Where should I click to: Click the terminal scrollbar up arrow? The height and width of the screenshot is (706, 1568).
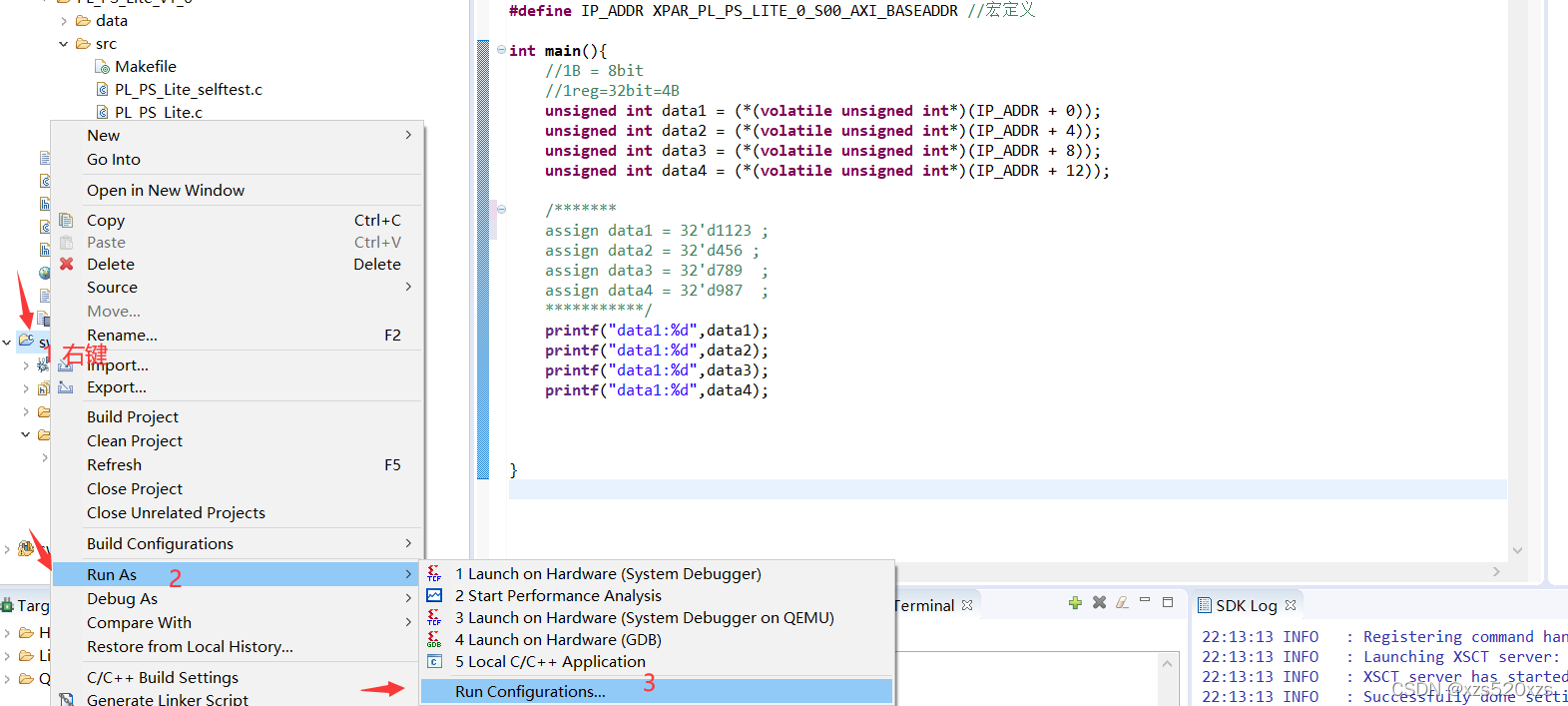pos(1168,663)
